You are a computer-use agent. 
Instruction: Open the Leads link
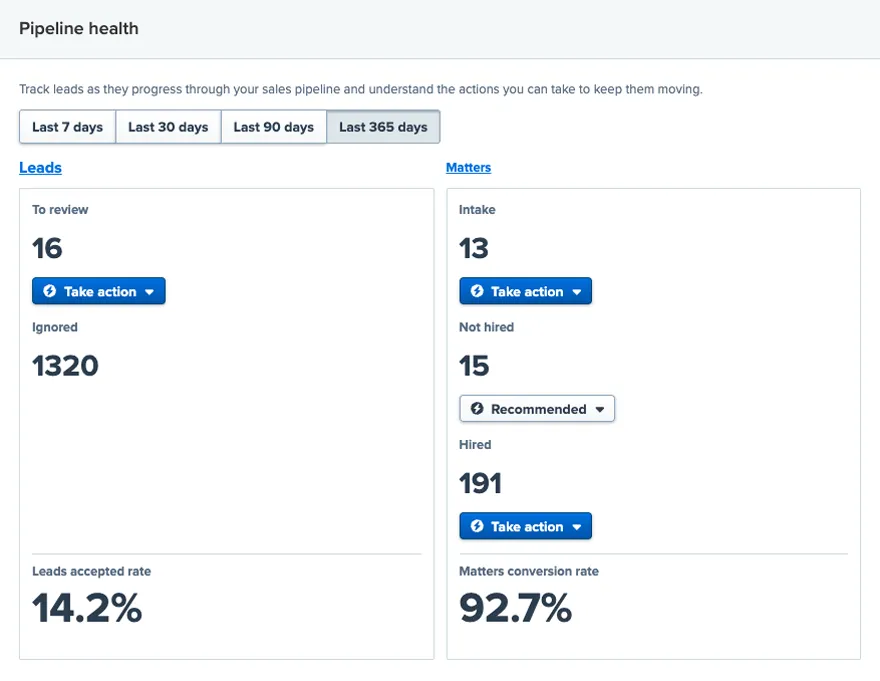(40, 168)
